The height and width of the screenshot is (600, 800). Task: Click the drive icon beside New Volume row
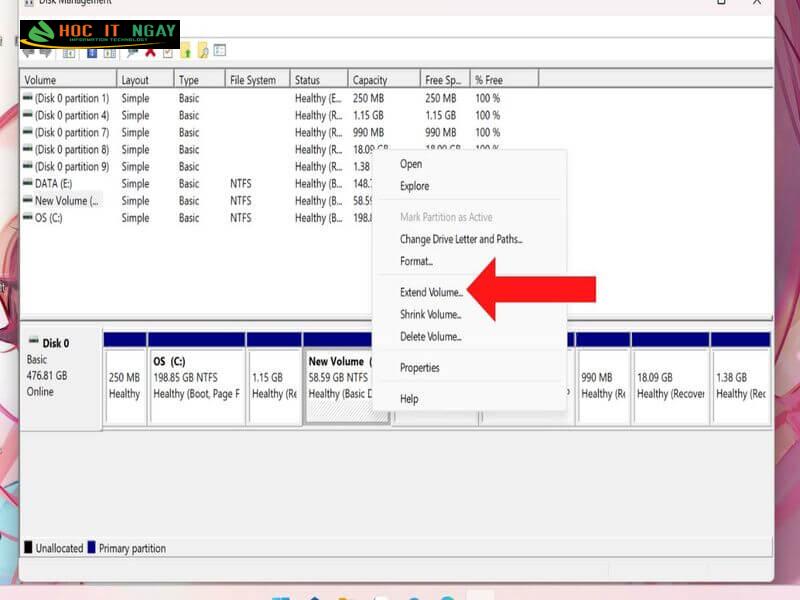click(28, 200)
